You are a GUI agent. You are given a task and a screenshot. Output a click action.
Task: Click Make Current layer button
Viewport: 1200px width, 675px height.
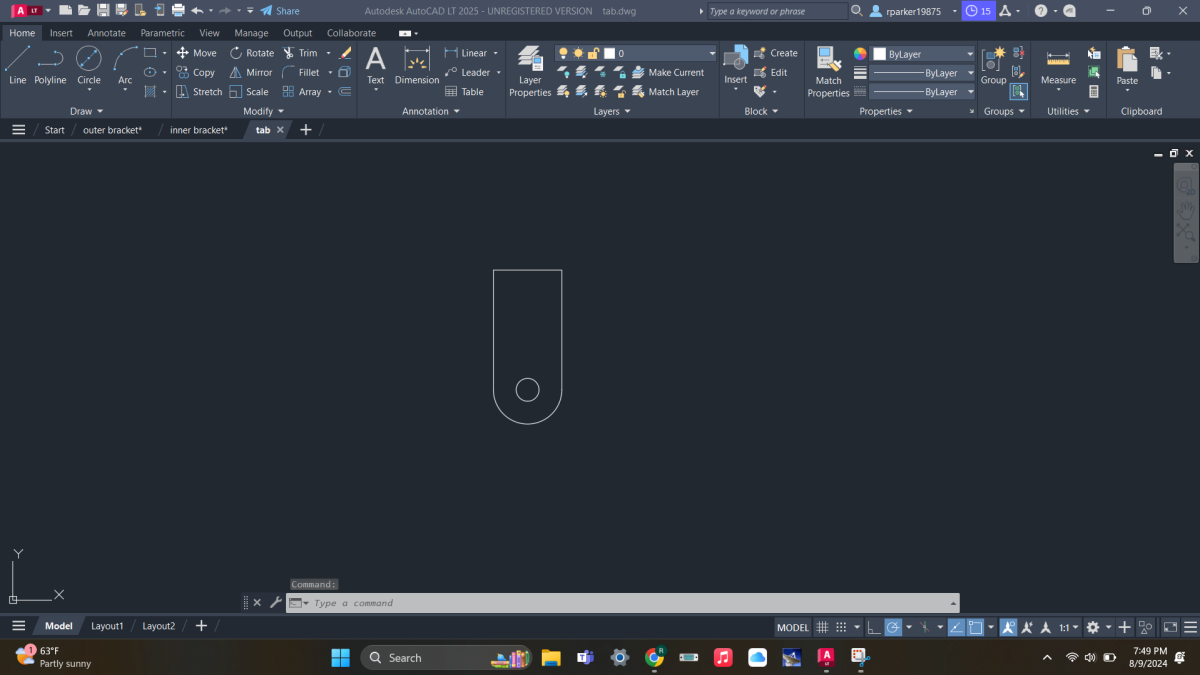point(668,72)
